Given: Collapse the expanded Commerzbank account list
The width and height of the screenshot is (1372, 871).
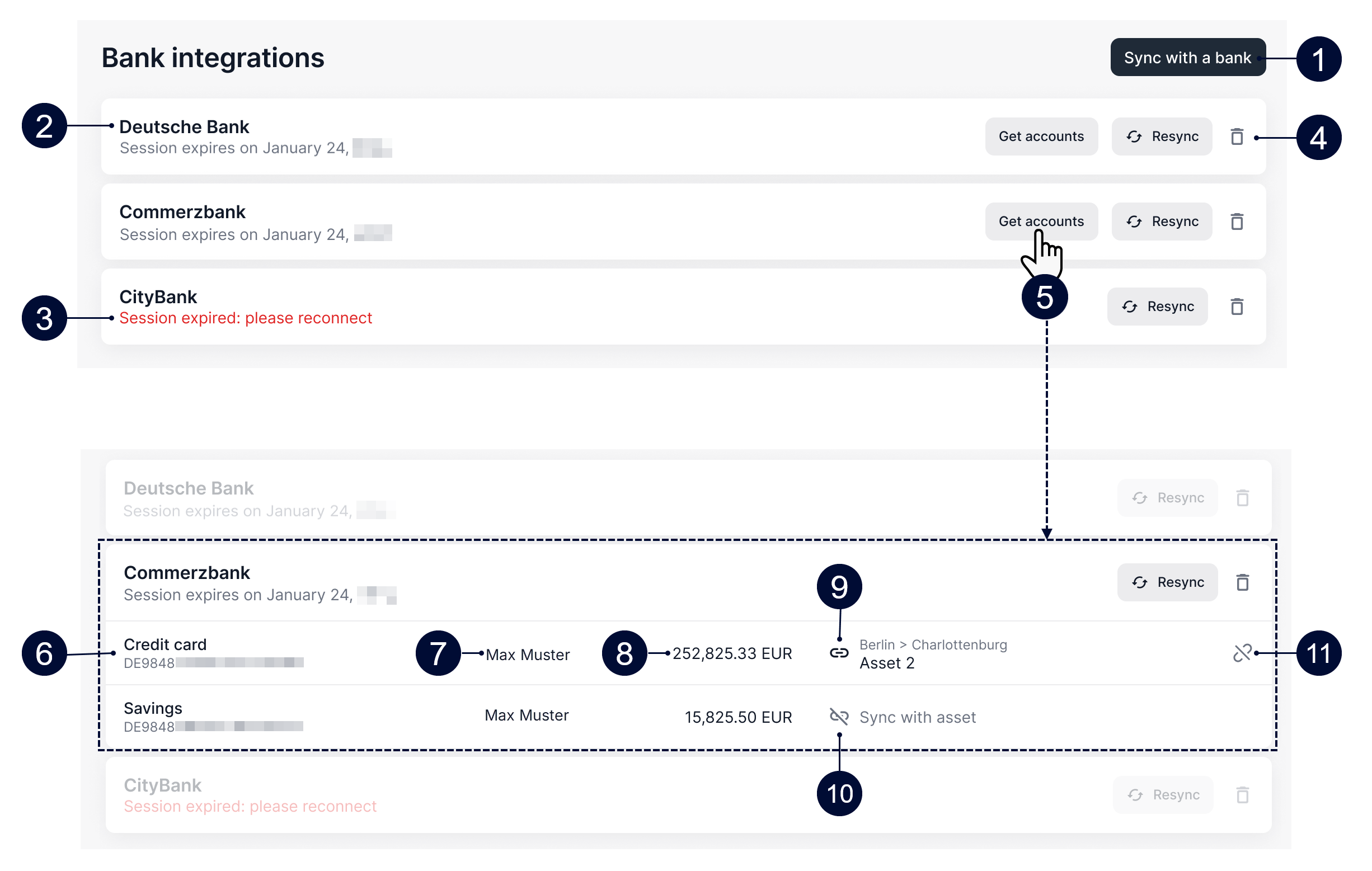Looking at the screenshot, I should click(x=187, y=572).
